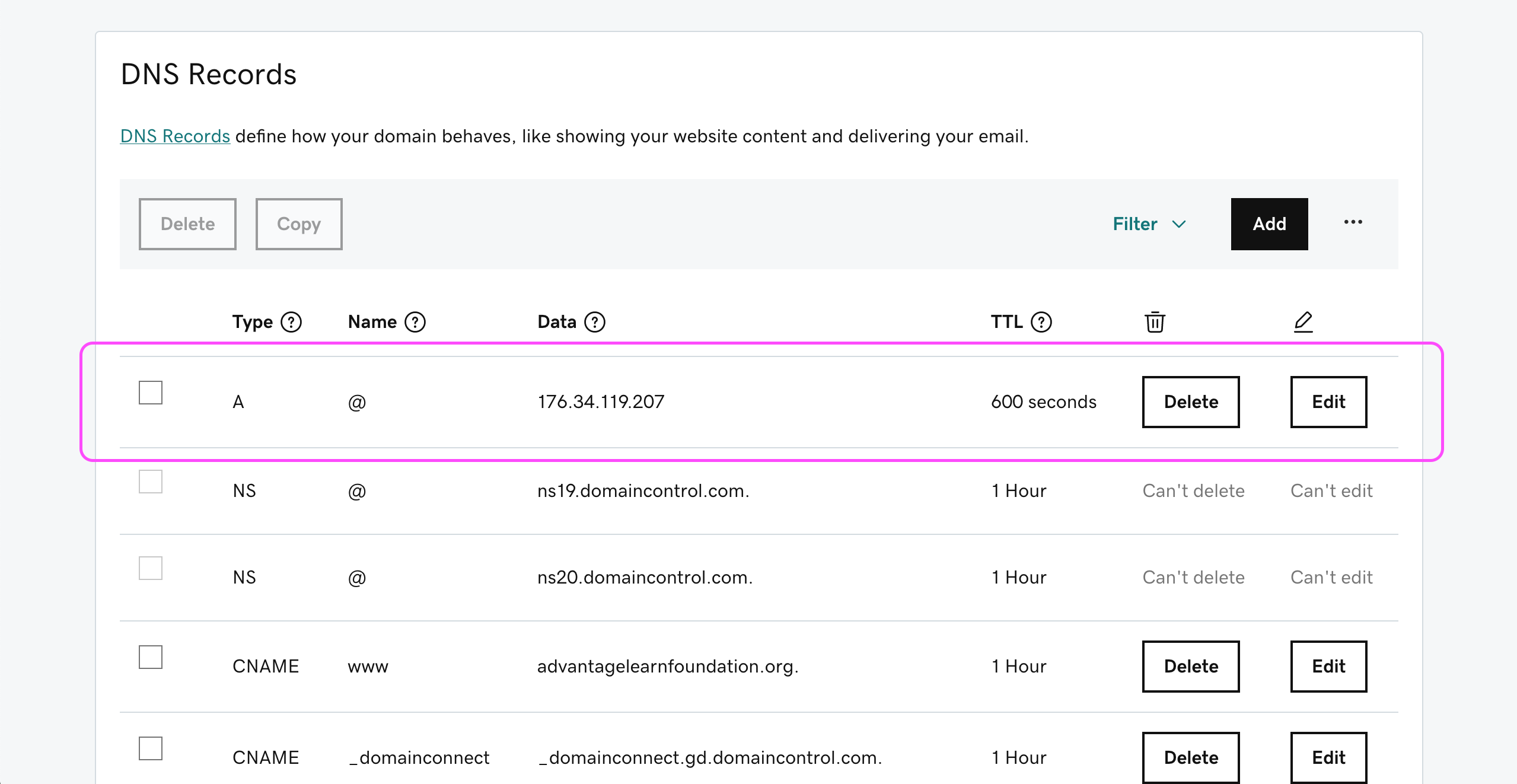Click the help icon beside Name header

415,322
